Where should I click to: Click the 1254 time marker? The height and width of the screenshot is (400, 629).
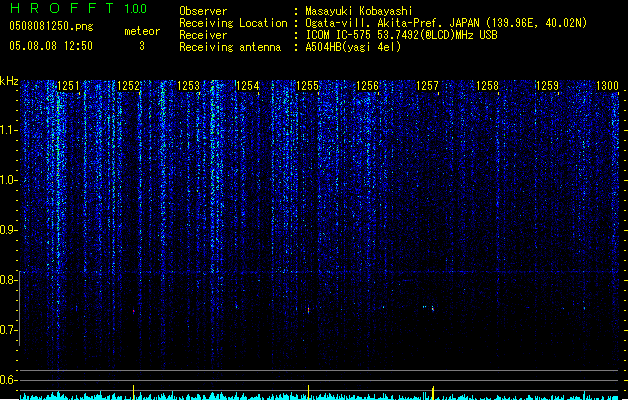[x=248, y=86]
